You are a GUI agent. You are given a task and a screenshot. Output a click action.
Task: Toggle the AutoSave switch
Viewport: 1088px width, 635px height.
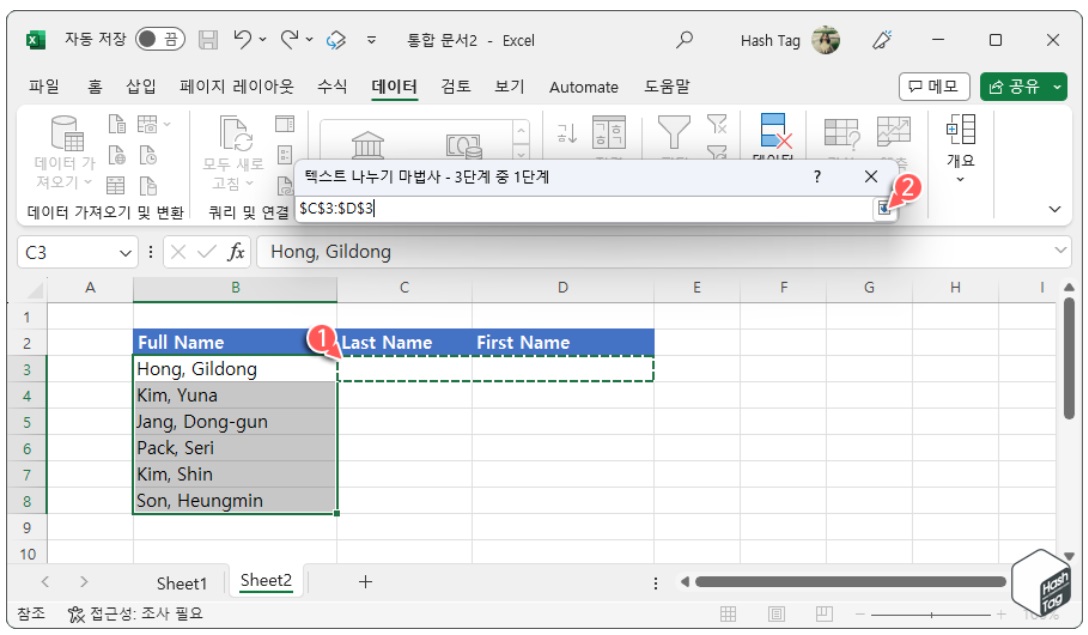(160, 39)
